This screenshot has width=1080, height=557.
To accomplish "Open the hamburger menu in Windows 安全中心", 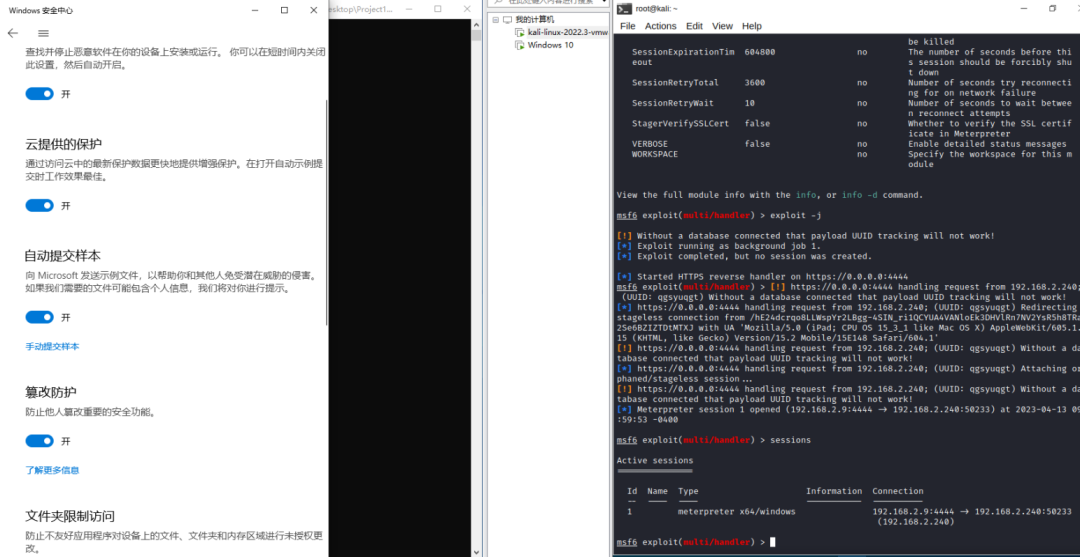I will [x=43, y=33].
